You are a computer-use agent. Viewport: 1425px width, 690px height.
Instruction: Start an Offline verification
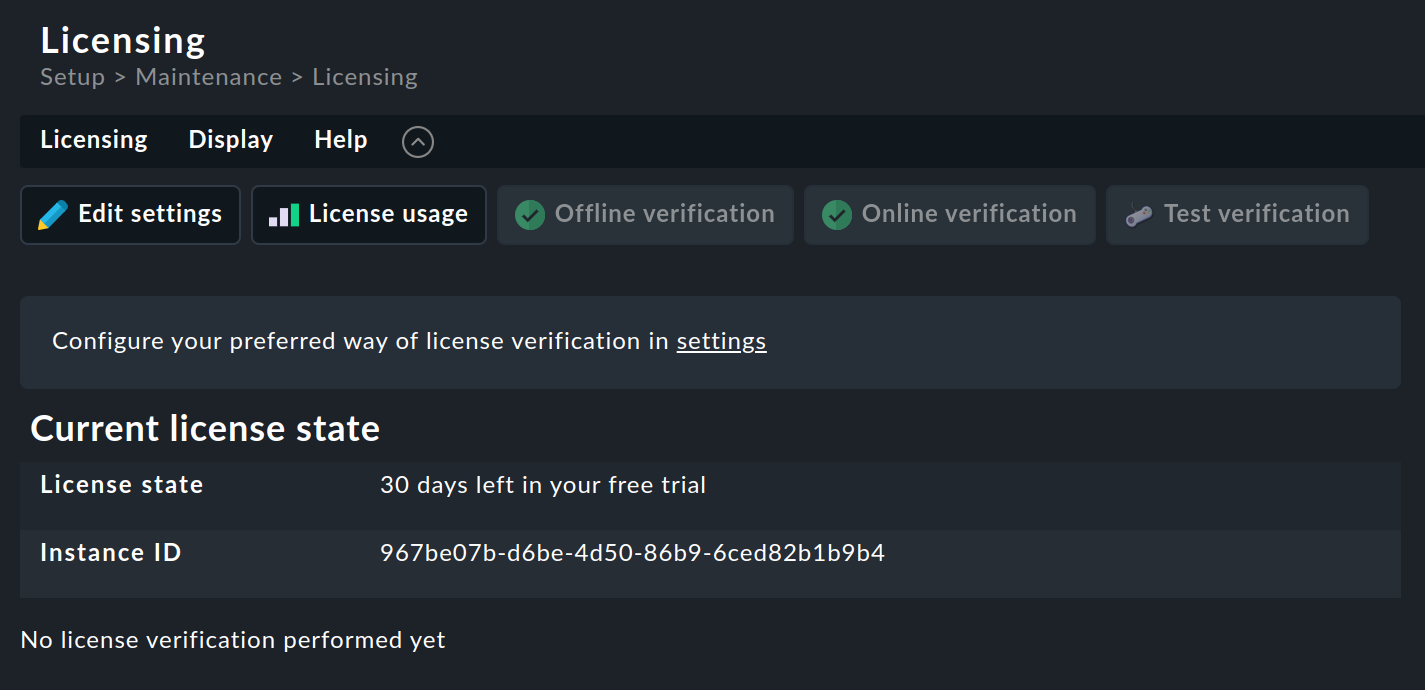(x=645, y=214)
